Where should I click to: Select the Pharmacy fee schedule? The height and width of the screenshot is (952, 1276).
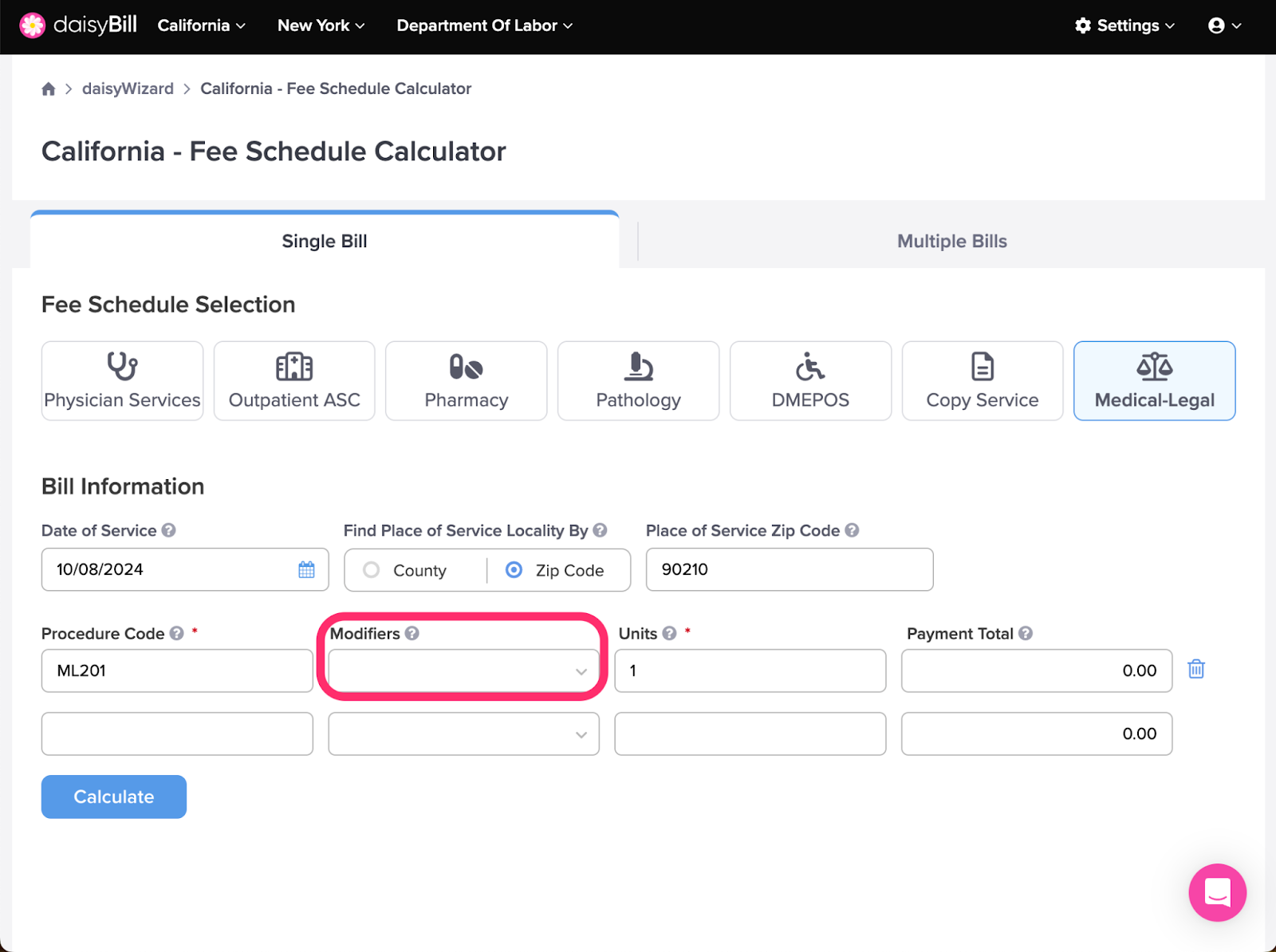tap(467, 380)
